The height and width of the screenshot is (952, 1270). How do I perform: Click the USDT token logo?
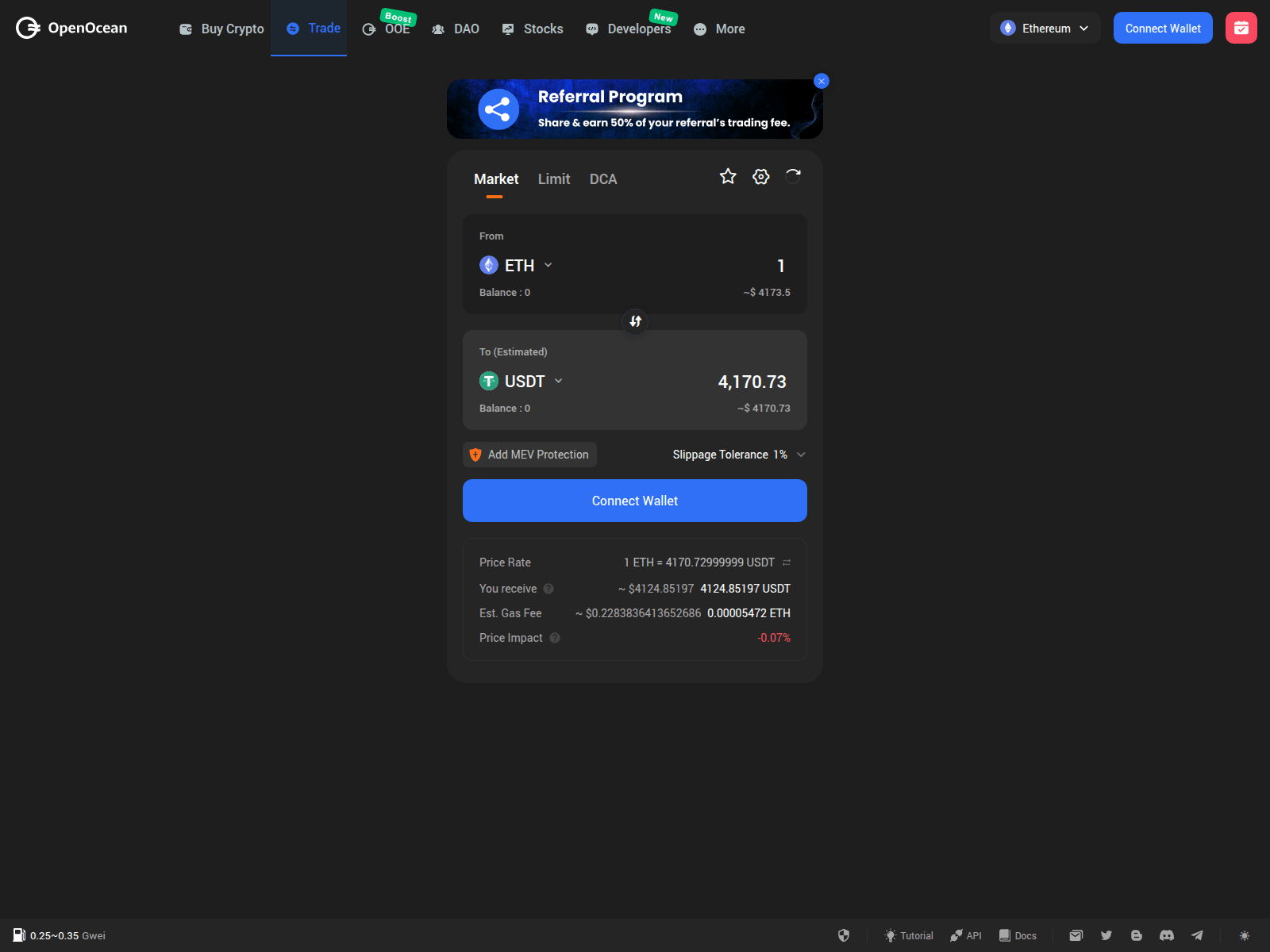point(489,381)
